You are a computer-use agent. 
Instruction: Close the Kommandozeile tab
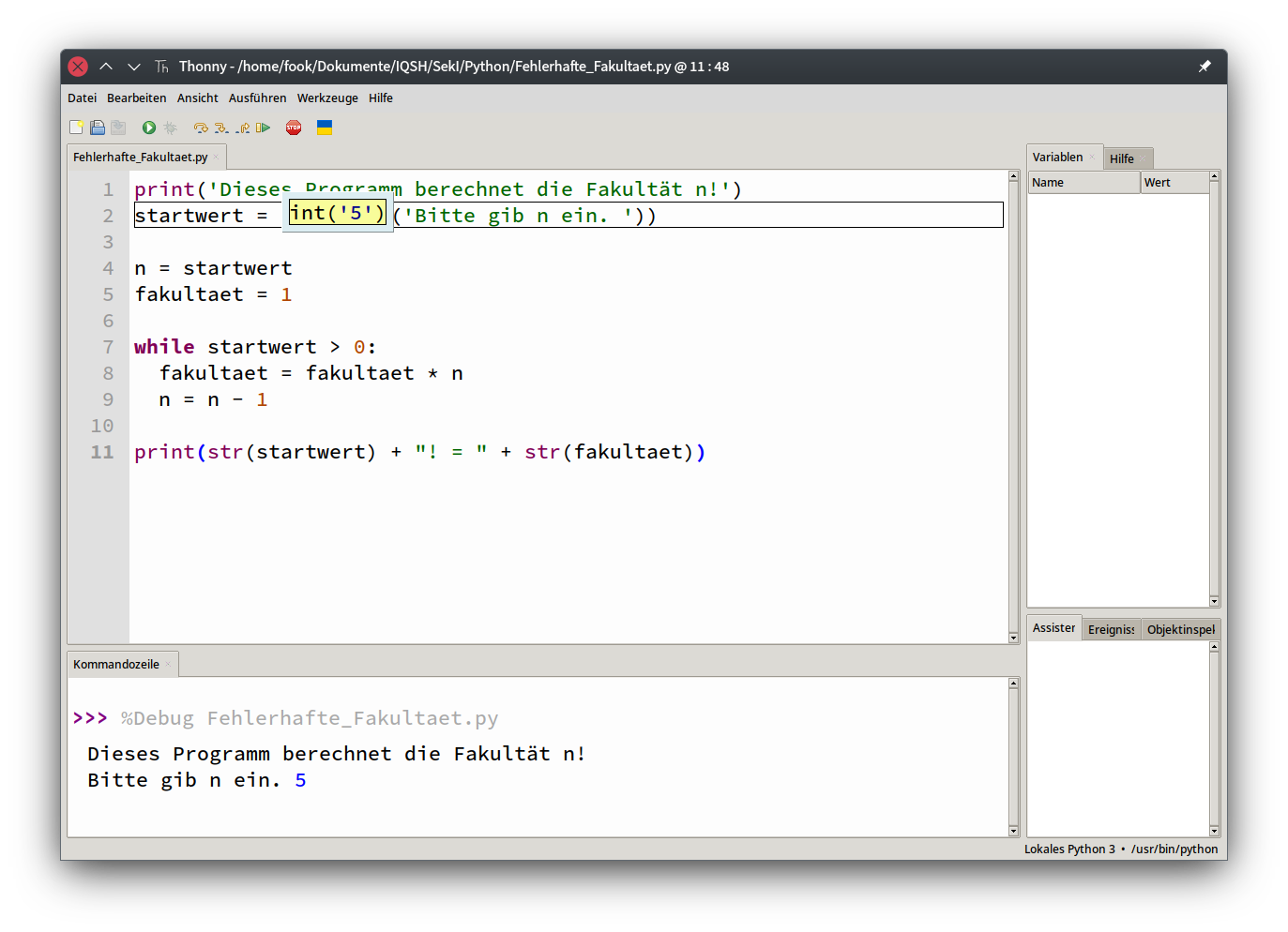pos(168,665)
